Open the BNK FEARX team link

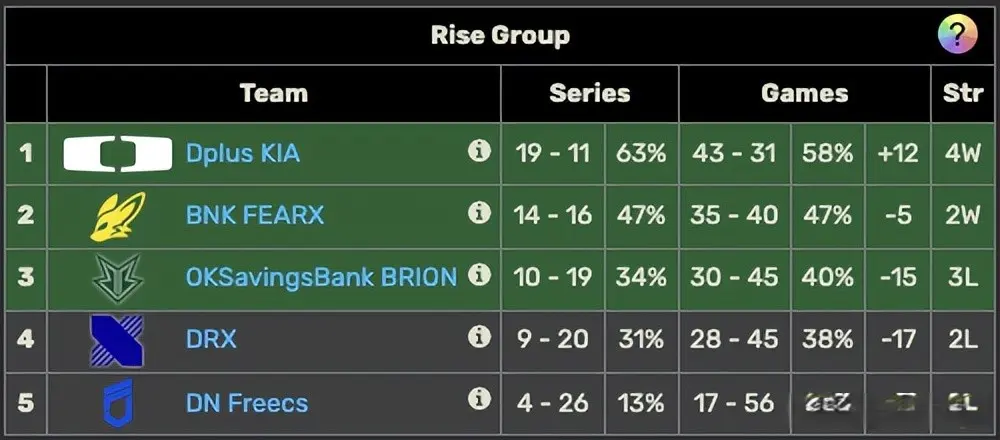[x=255, y=215]
